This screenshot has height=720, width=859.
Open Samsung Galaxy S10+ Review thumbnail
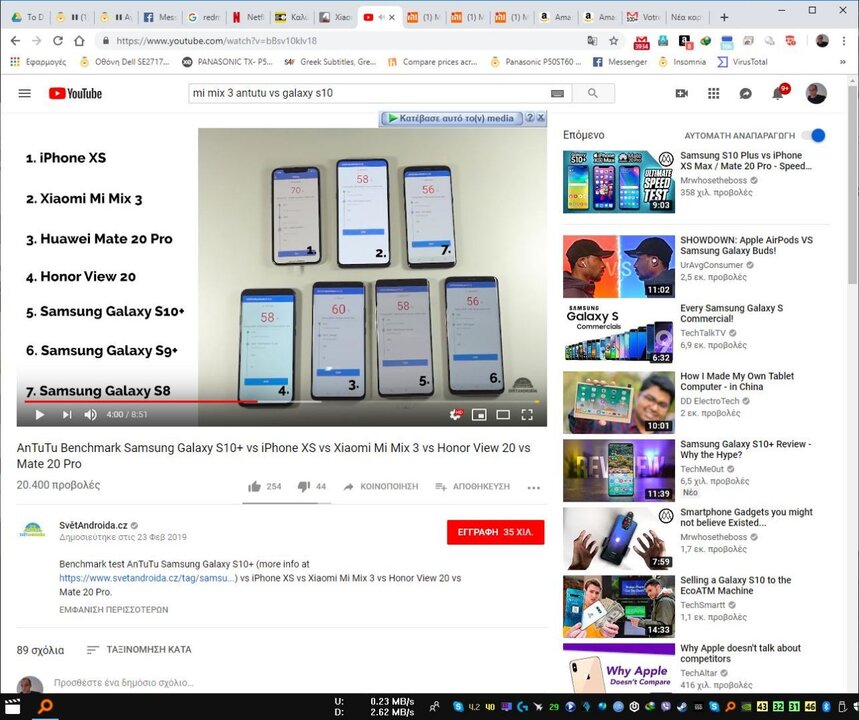[619, 471]
